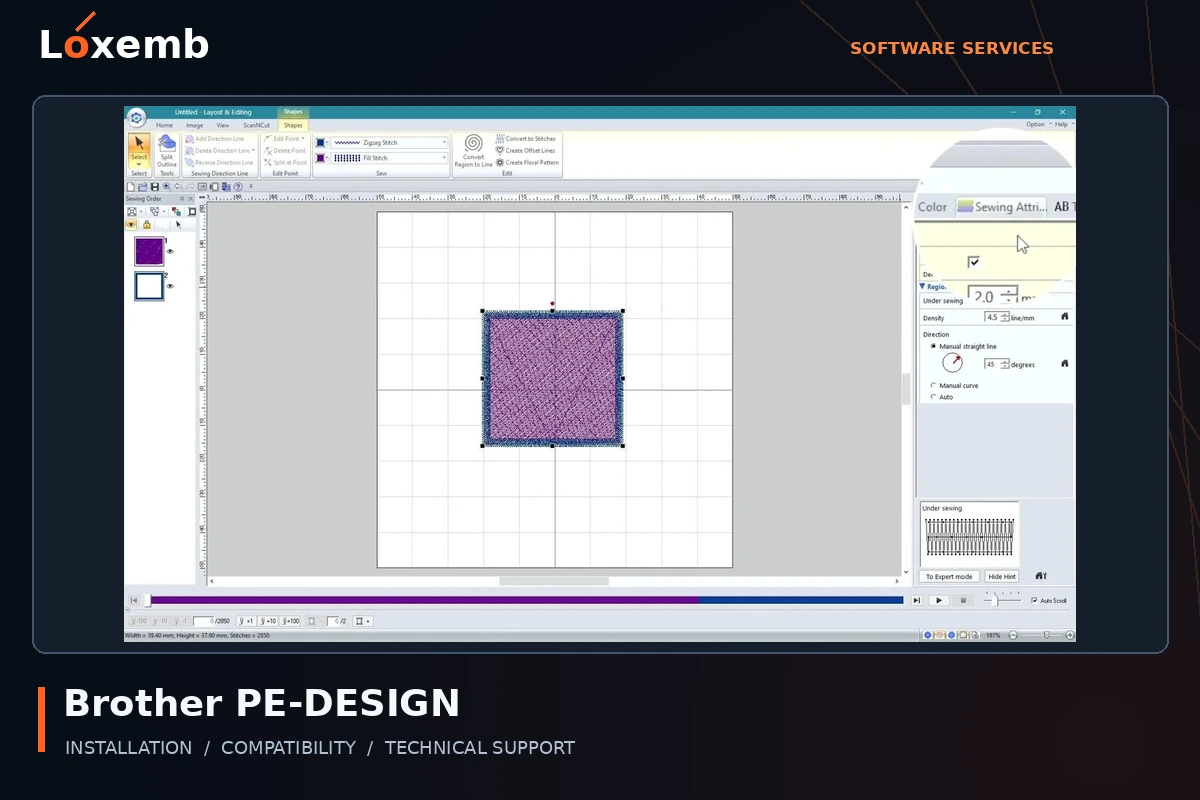Open the Image ribbon tab
The image size is (1200, 800).
(x=194, y=125)
